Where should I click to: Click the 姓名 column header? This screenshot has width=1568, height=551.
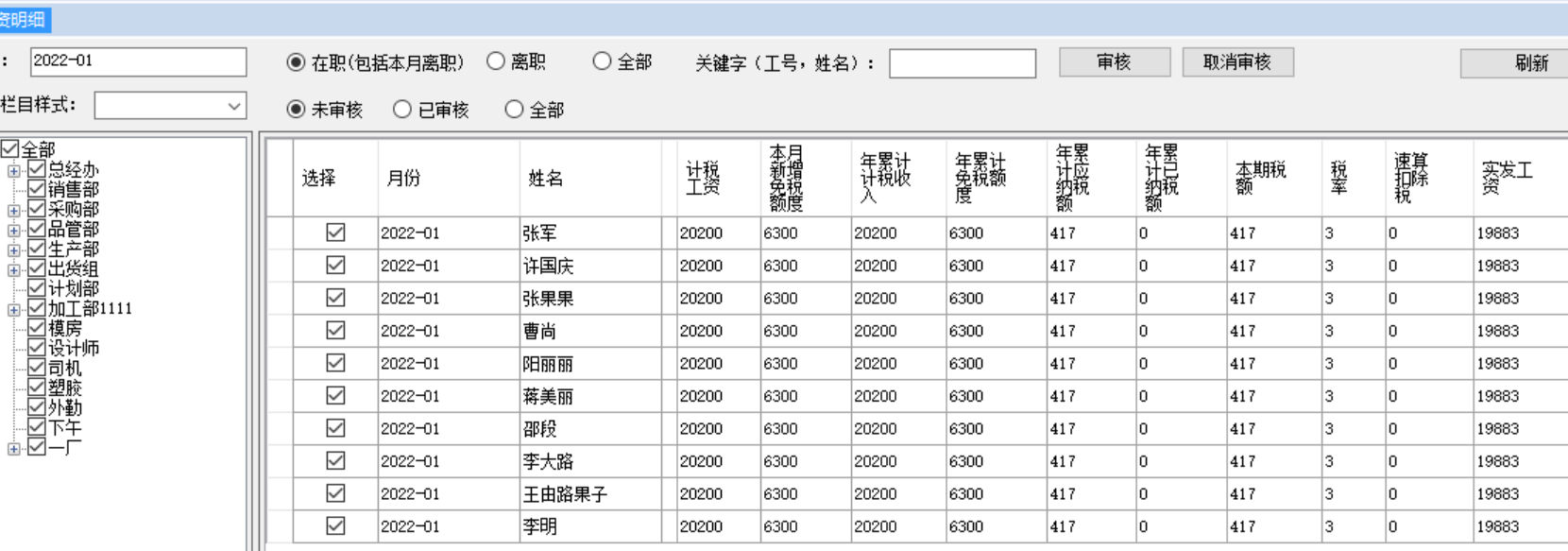545,178
